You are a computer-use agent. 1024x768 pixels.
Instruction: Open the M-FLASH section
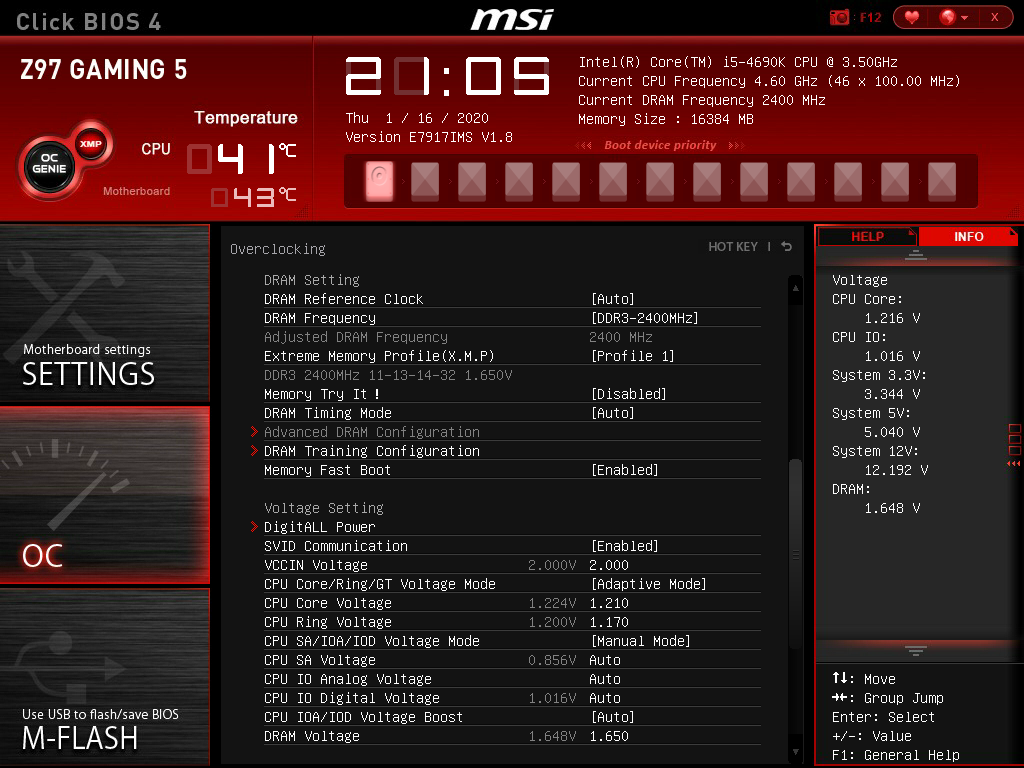tap(104, 677)
